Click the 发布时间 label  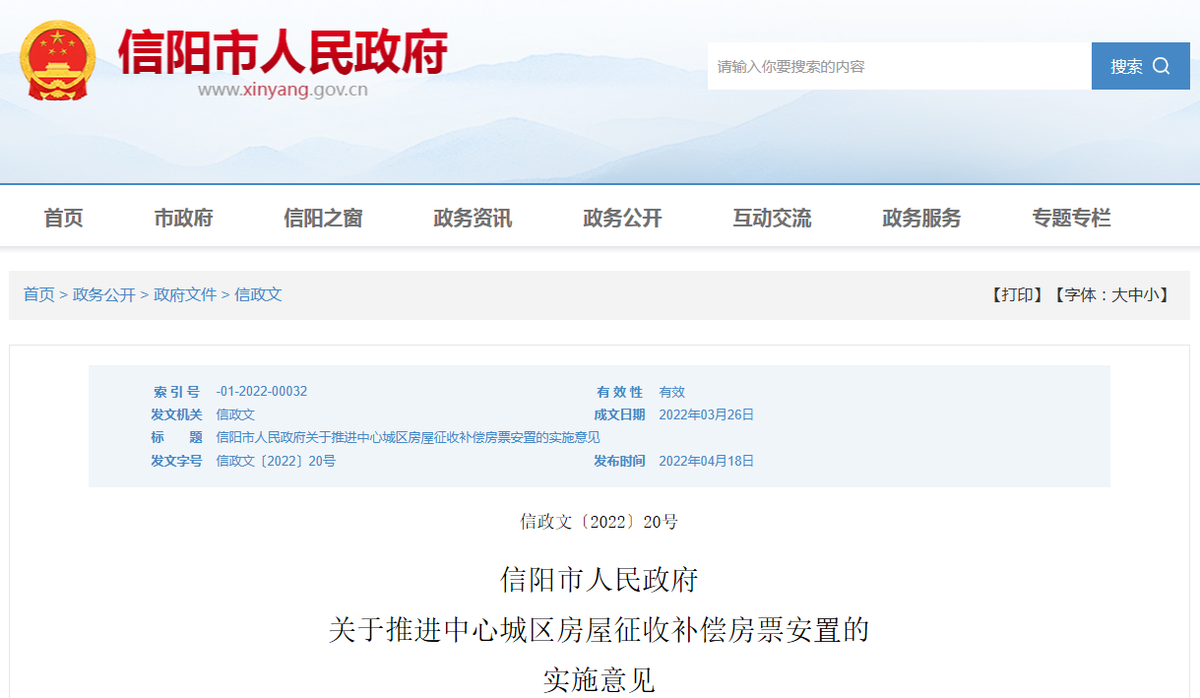pyautogui.click(x=619, y=461)
